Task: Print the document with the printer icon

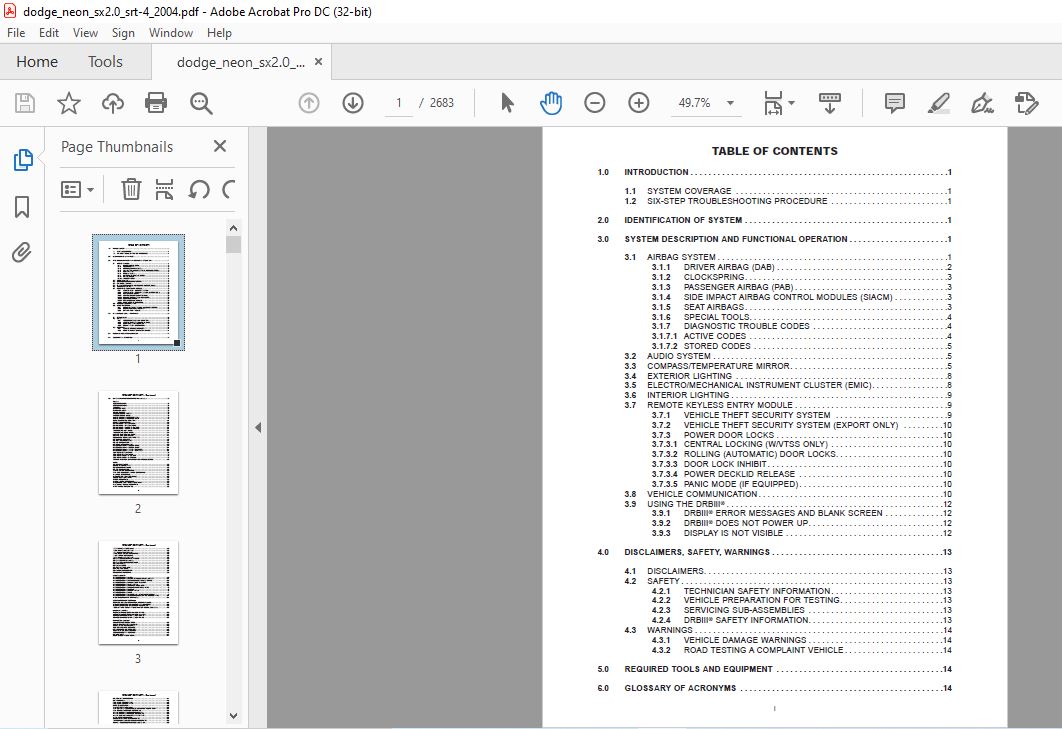Action: 156,103
